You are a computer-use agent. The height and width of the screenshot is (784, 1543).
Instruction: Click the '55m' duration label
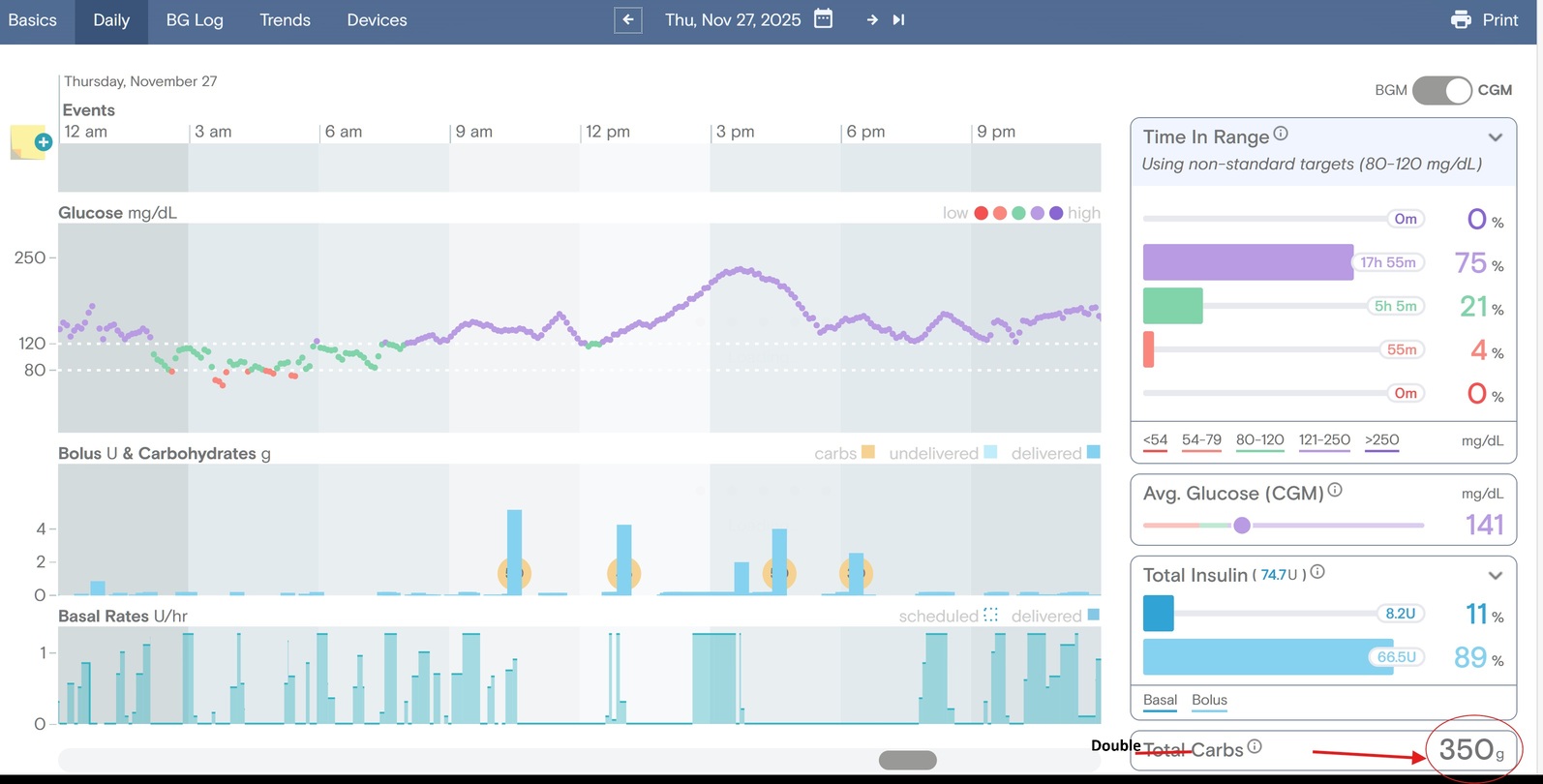click(x=1402, y=349)
